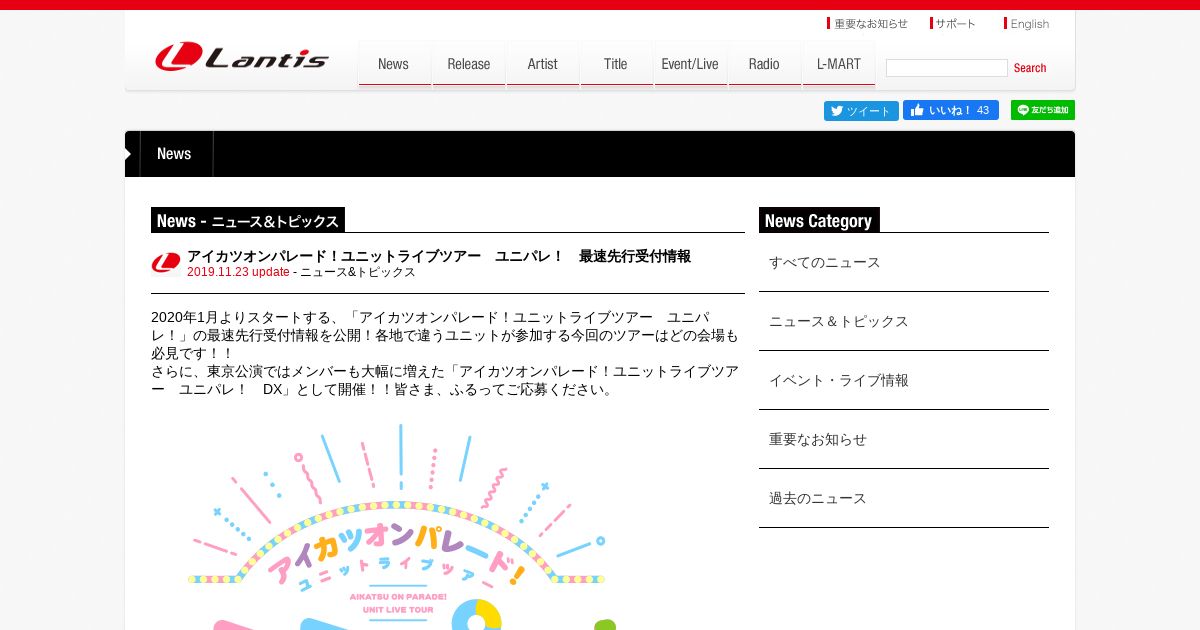Click the search input field
1200x630 pixels.
coord(946,68)
